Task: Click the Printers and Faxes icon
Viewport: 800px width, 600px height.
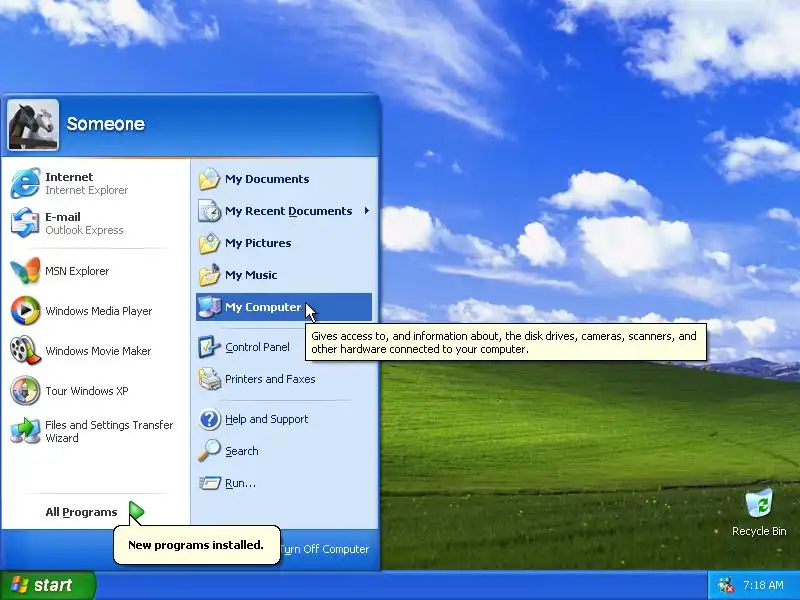Action: click(209, 379)
